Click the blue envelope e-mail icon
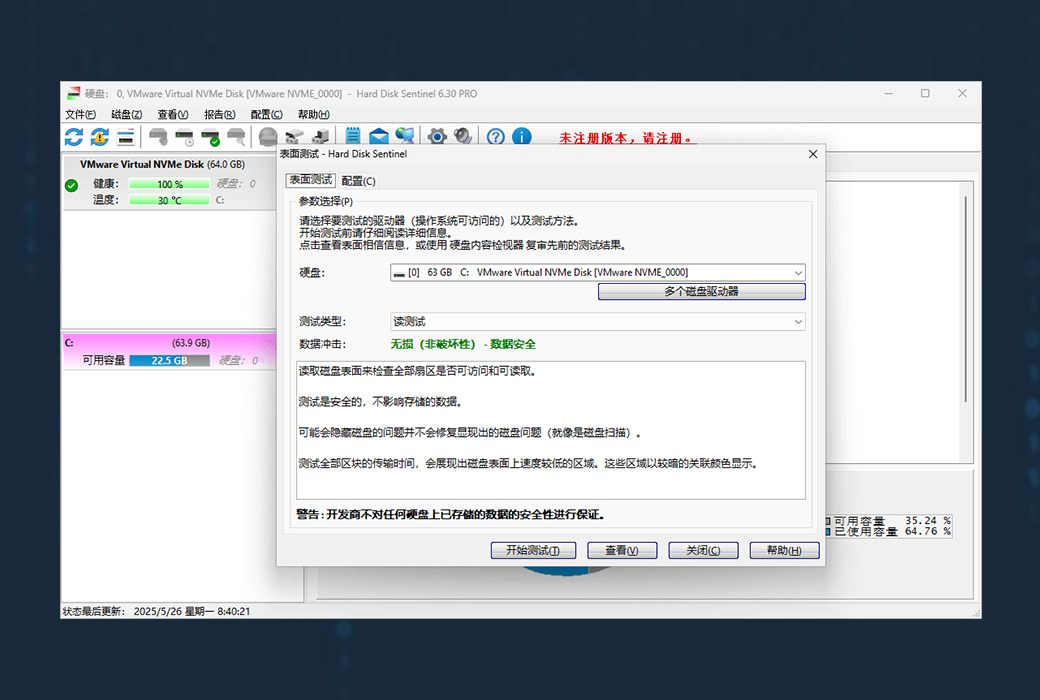This screenshot has width=1040, height=700. tap(379, 137)
